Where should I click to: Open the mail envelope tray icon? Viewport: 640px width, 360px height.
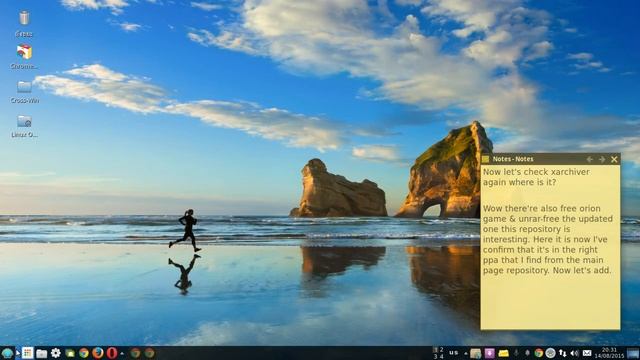pyautogui.click(x=587, y=353)
